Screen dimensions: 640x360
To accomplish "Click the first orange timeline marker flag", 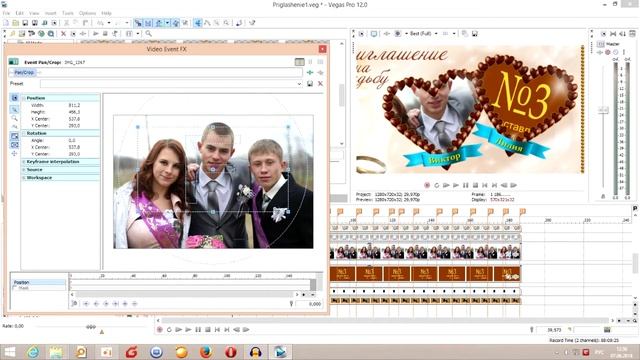I will 340,211.
